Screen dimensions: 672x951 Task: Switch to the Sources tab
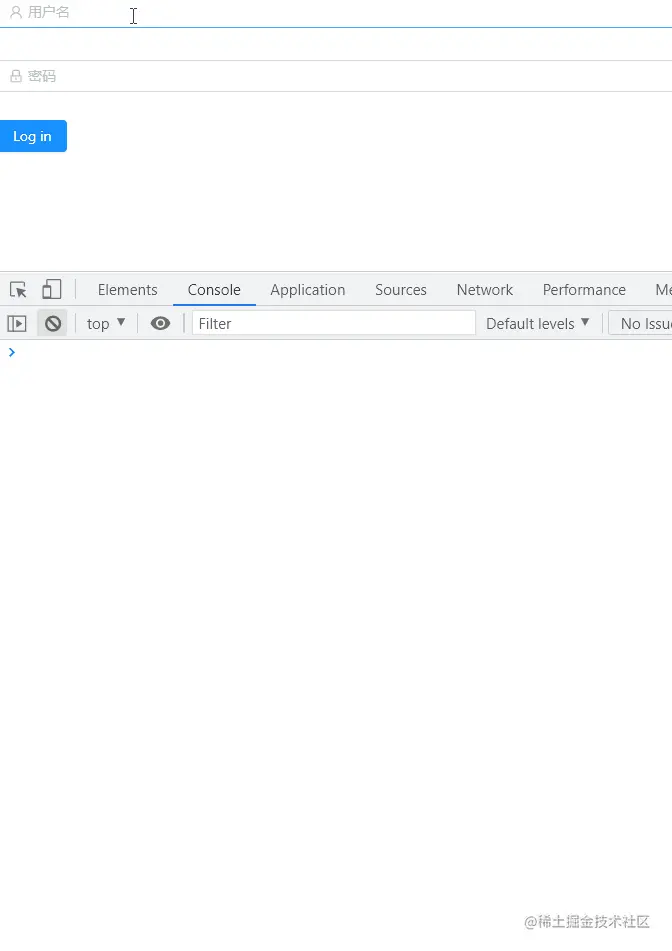[x=401, y=290]
